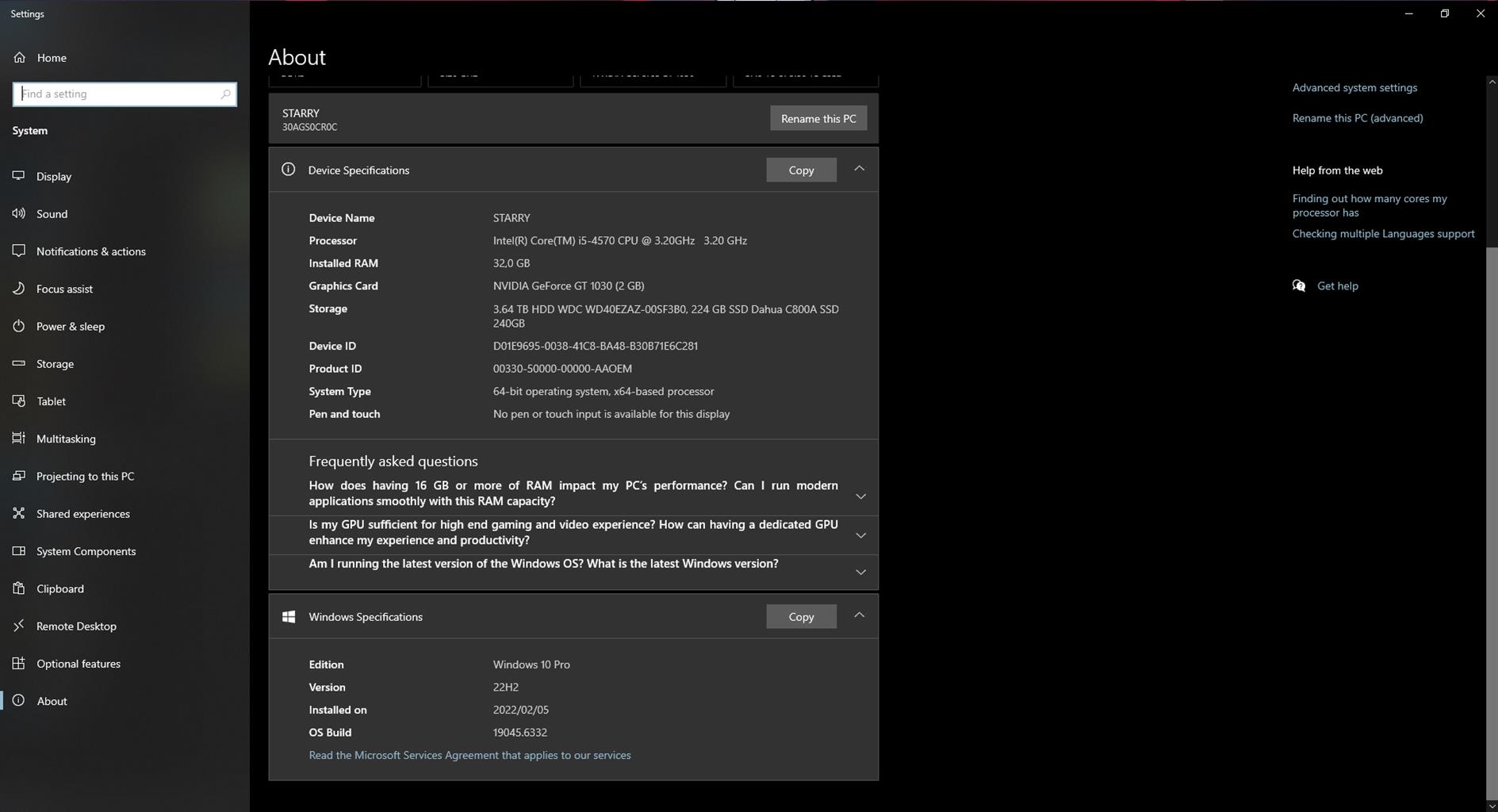Click the Find a setting search box

coord(119,94)
